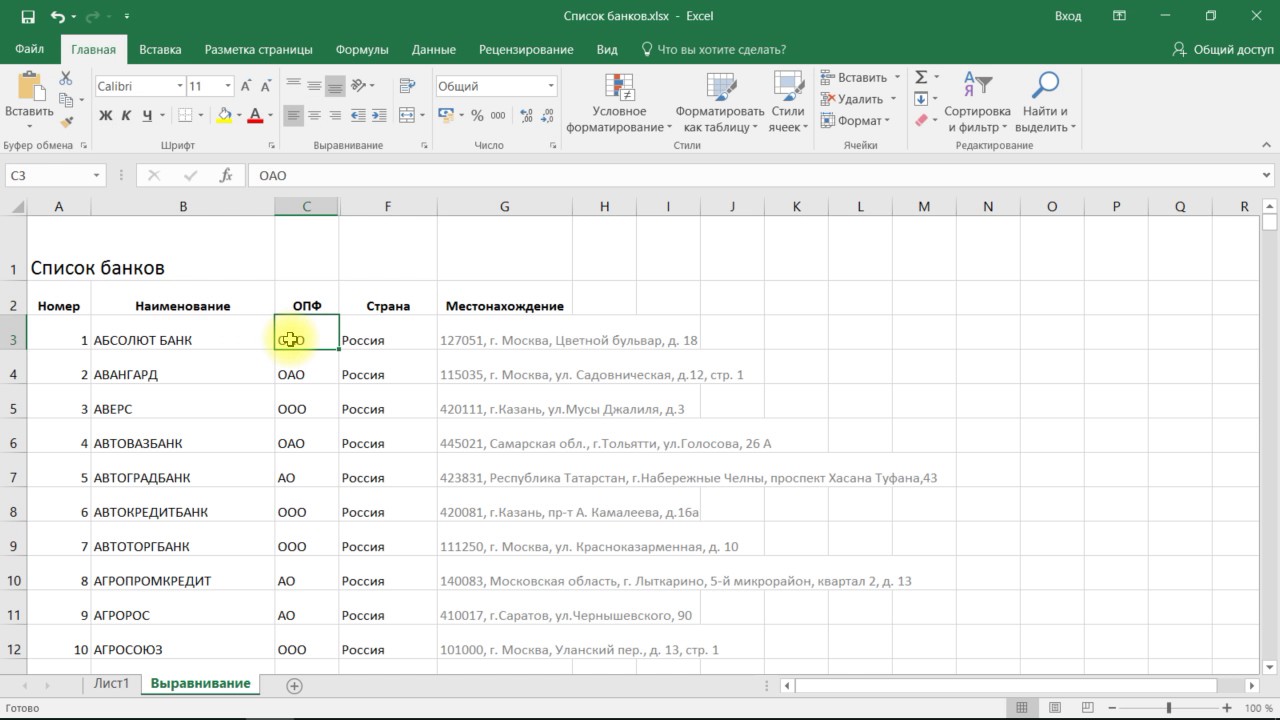Screen dimensions: 1280x720
Task: Open Сортировка и фильтр options
Action: (977, 103)
